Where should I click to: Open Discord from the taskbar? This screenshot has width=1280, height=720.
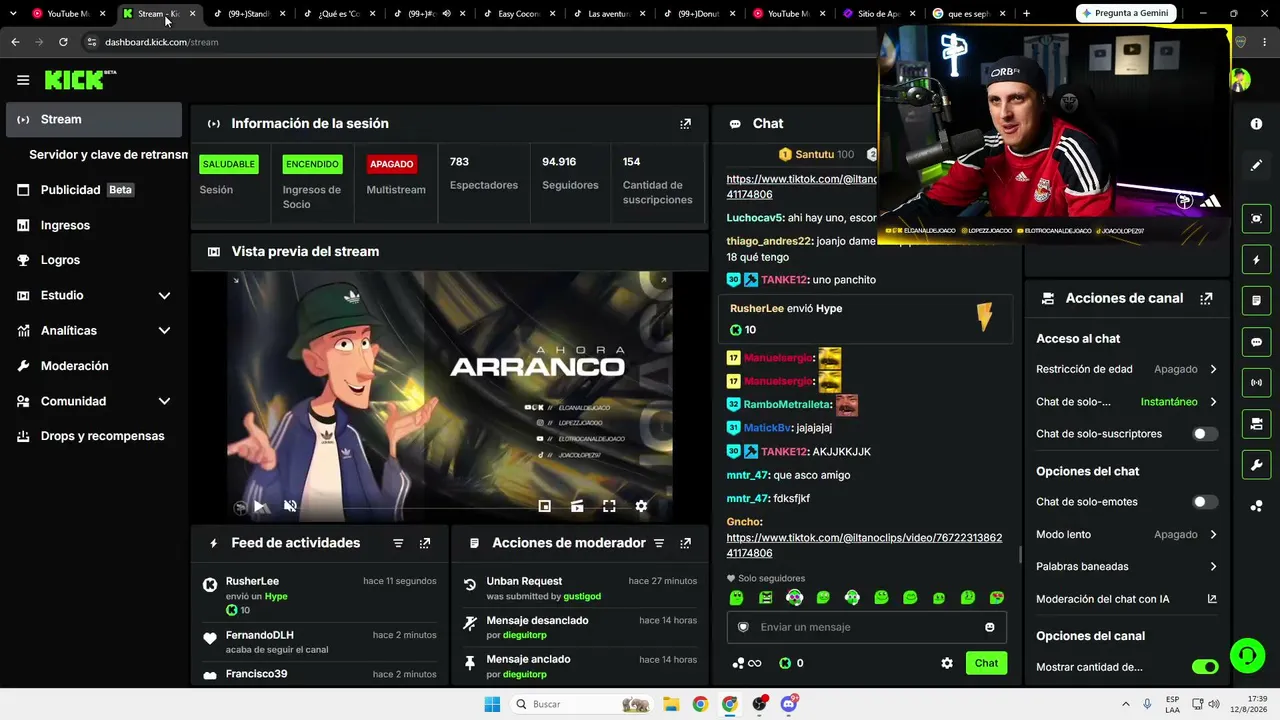coord(789,704)
